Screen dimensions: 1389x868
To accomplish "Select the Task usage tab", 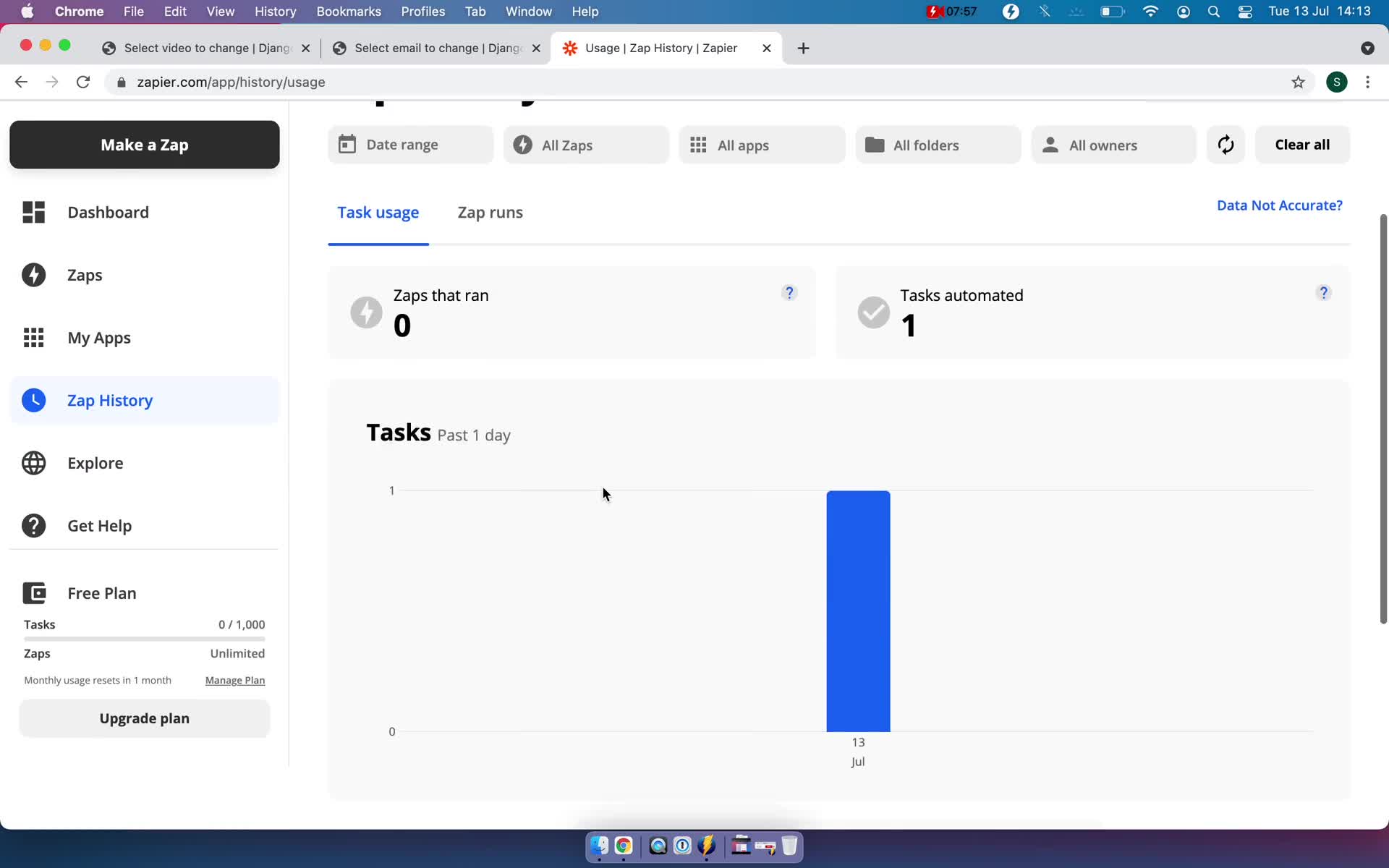I will (378, 212).
